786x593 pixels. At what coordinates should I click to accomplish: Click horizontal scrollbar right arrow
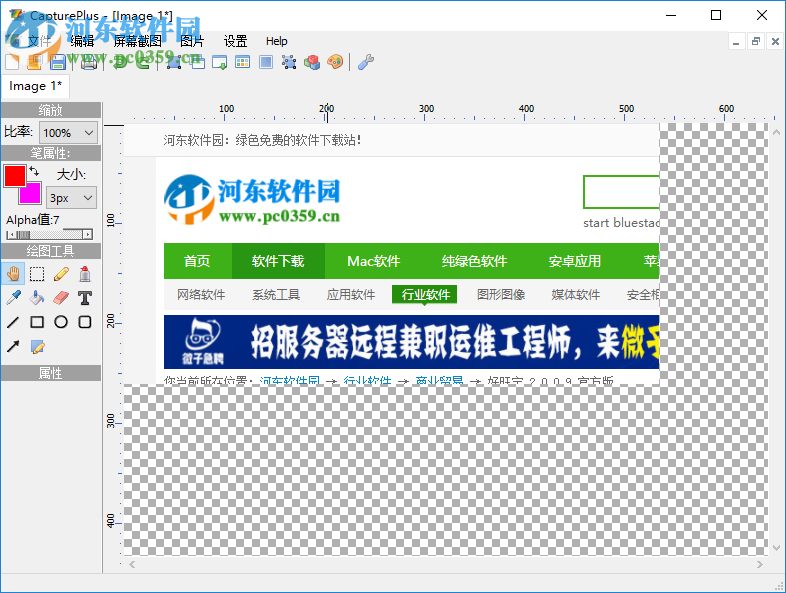point(760,564)
